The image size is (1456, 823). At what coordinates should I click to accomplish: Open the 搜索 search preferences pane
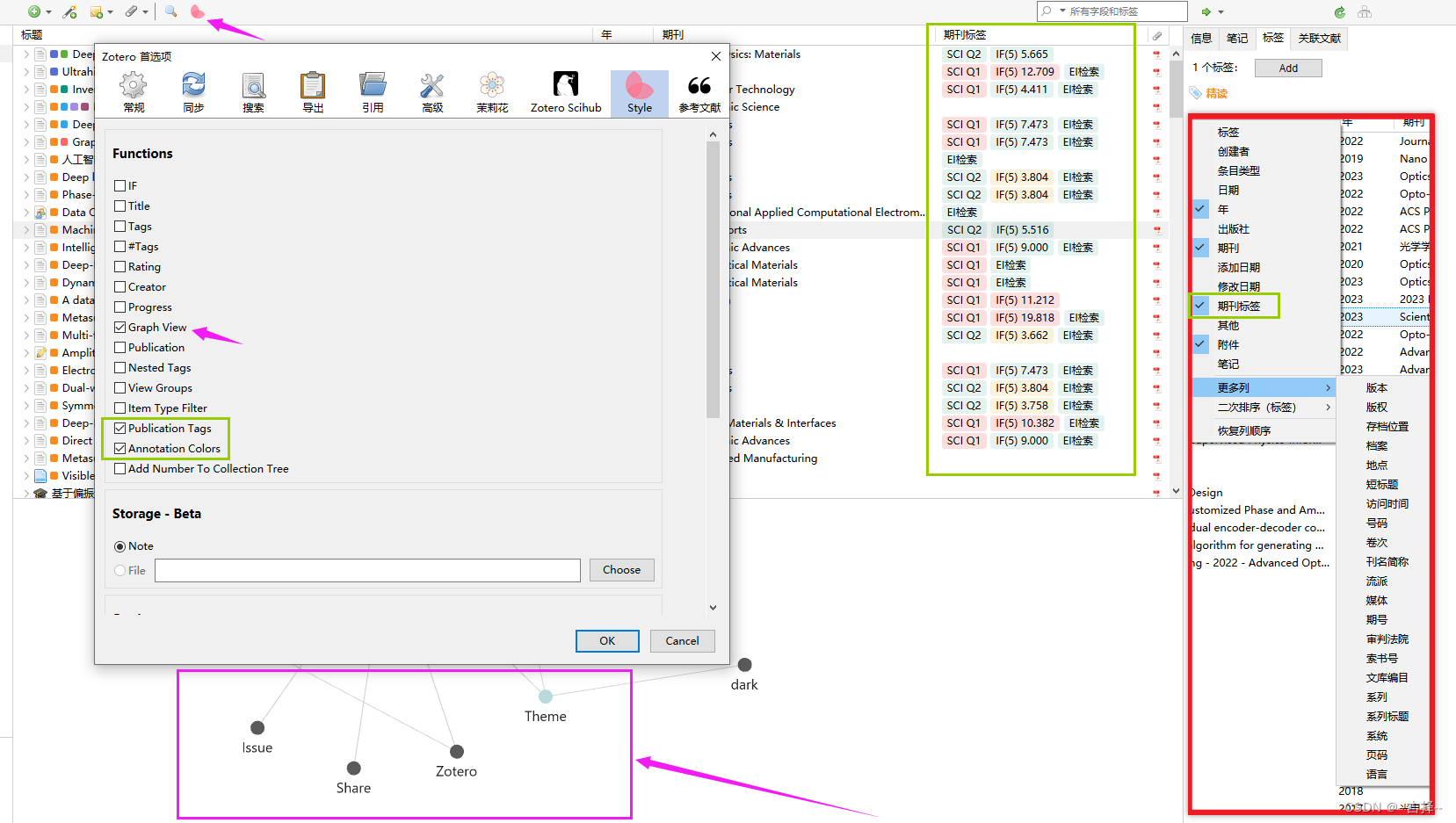253,92
